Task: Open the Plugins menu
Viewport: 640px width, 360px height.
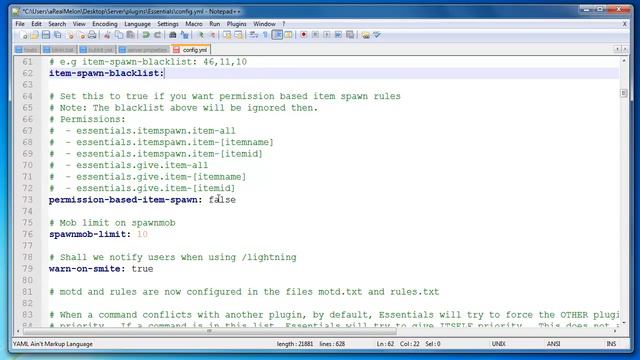Action: tap(237, 24)
